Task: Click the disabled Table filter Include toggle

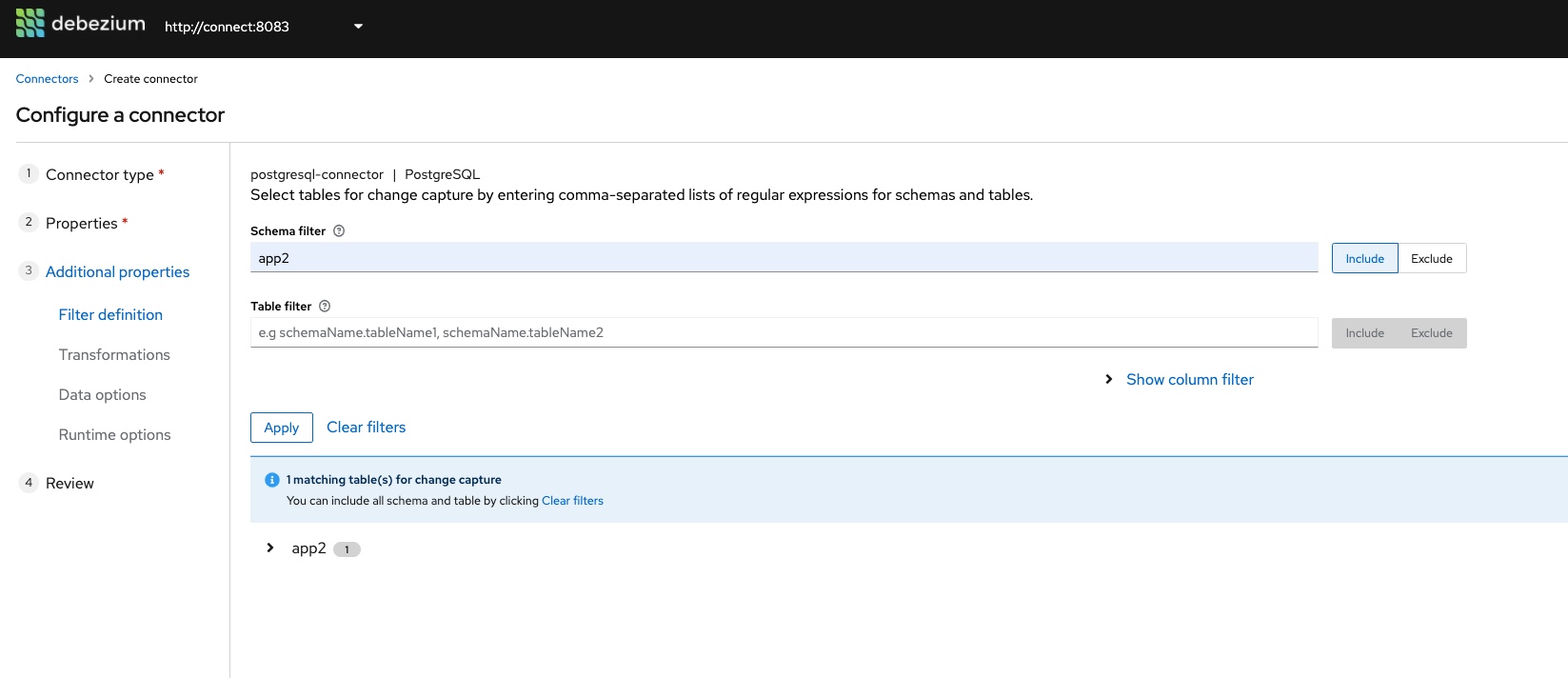Action: pos(1364,332)
